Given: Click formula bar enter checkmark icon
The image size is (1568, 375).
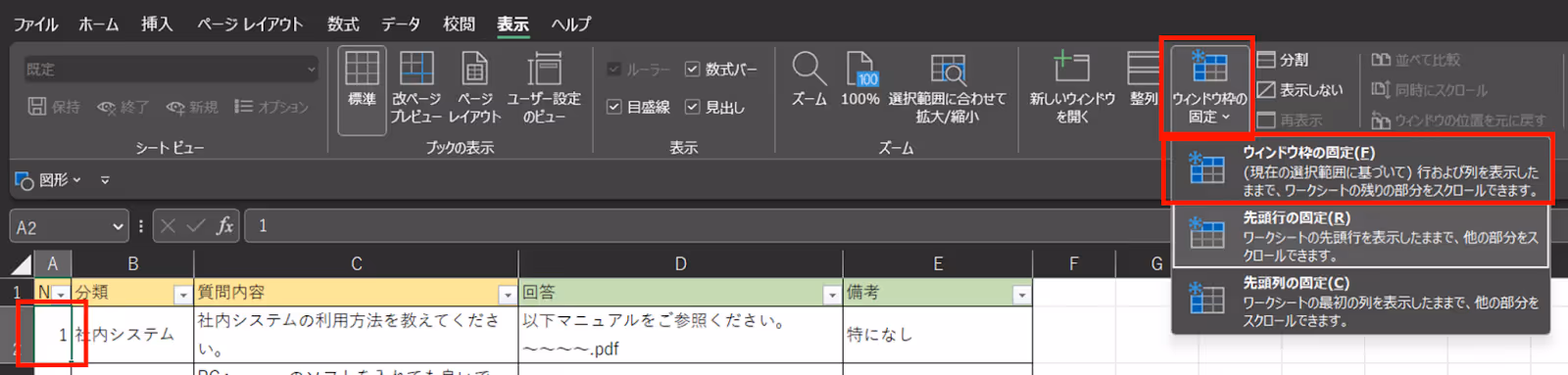Looking at the screenshot, I should (x=196, y=226).
